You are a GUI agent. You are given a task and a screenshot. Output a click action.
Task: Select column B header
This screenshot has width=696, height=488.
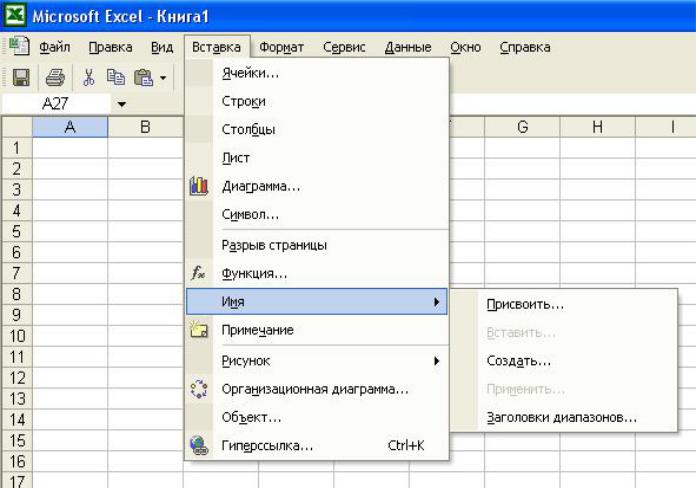pyautogui.click(x=145, y=127)
